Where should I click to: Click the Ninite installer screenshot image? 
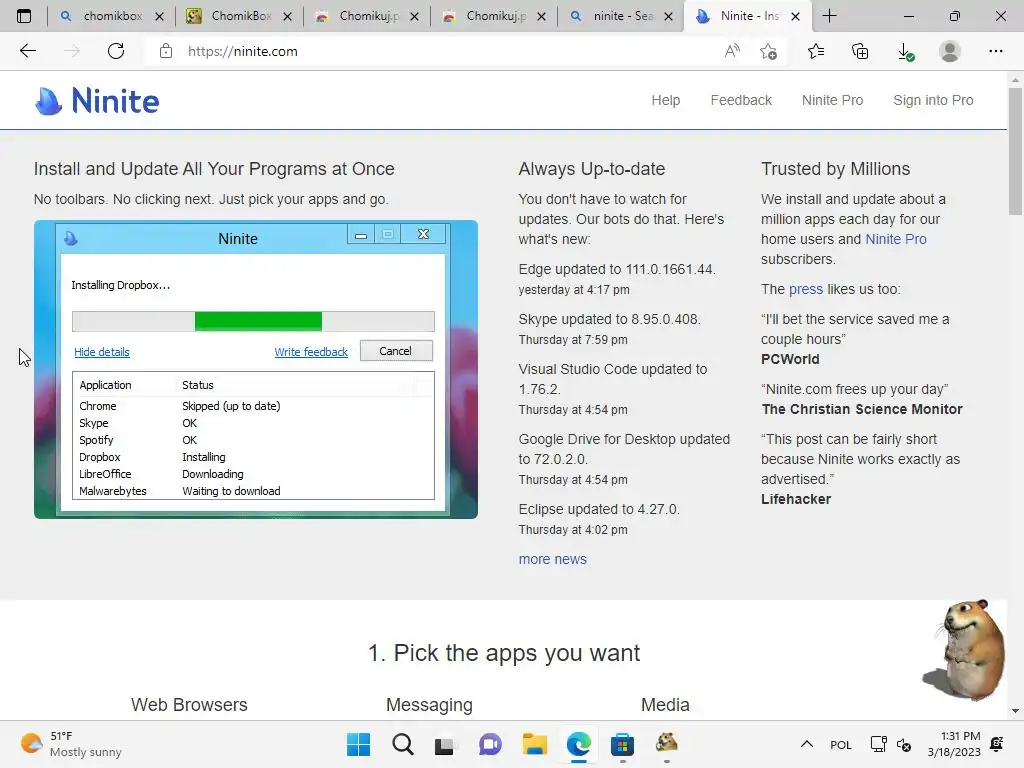tap(255, 370)
